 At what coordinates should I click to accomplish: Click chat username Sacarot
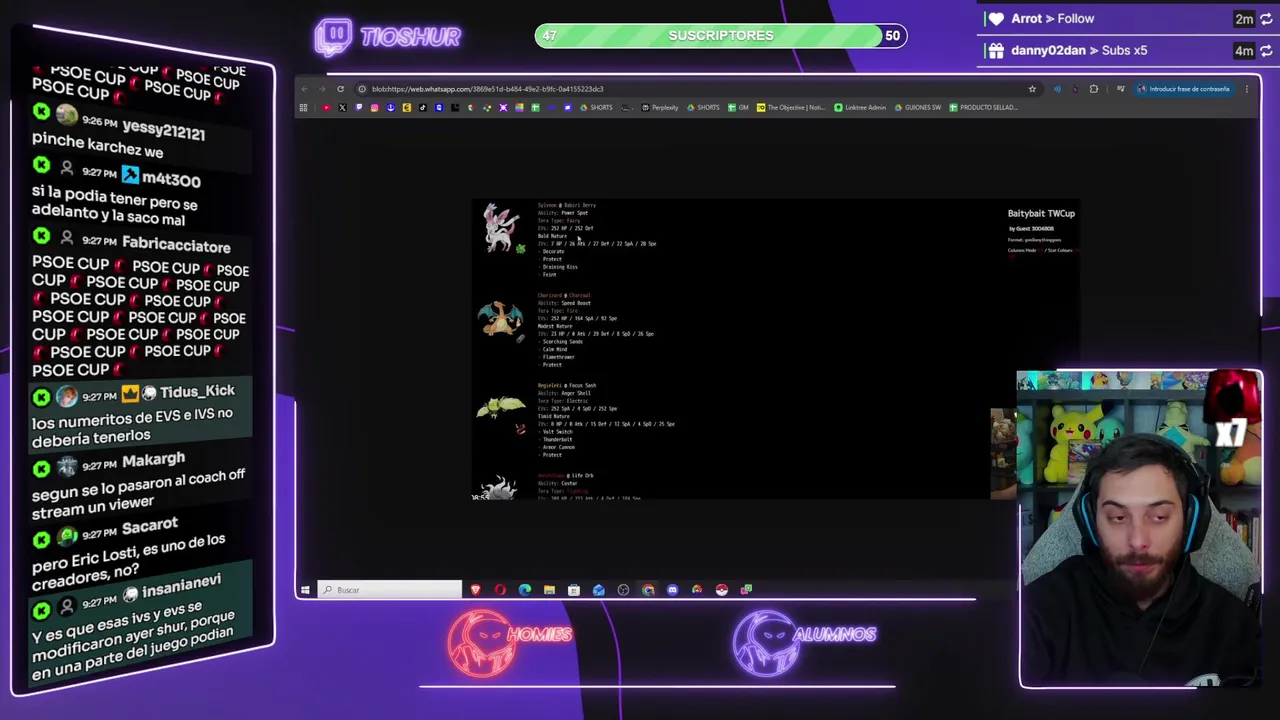[149, 526]
